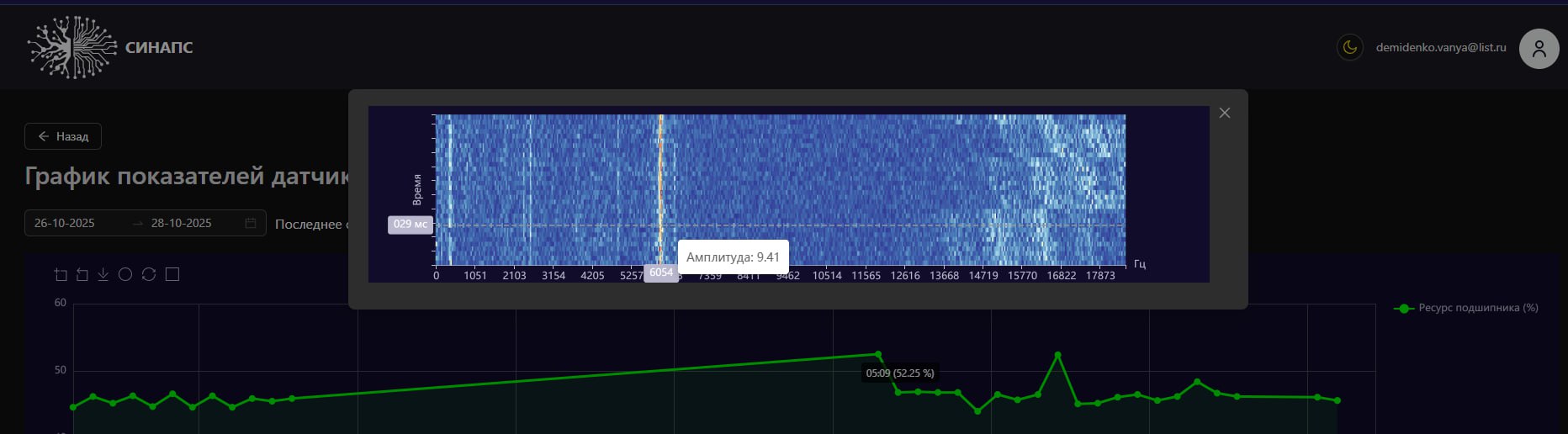Click the 1051 frequency axis label

click(x=475, y=276)
